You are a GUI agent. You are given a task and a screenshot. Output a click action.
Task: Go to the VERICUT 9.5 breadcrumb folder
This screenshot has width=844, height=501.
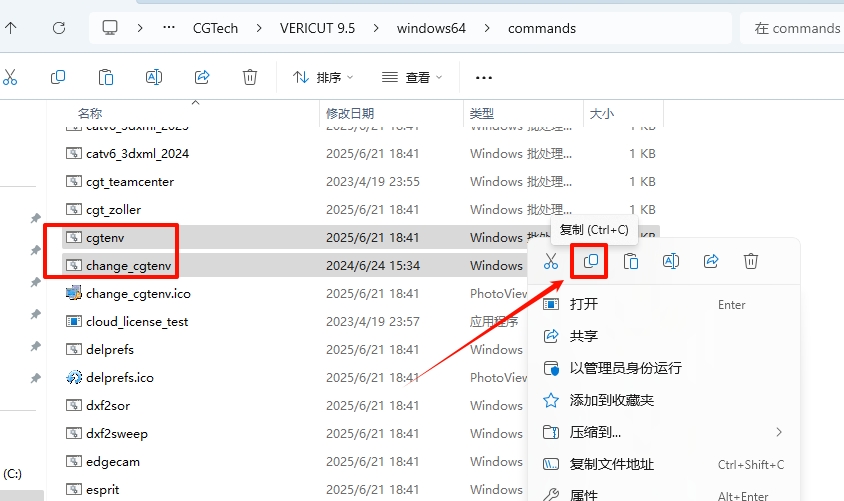pos(318,28)
